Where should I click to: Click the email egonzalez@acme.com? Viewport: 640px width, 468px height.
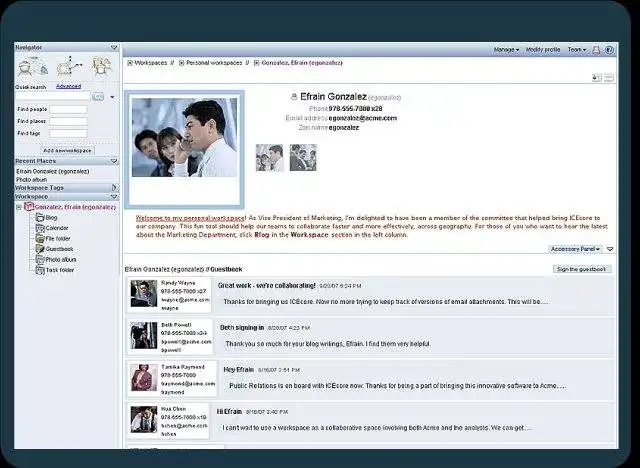[x=362, y=118]
